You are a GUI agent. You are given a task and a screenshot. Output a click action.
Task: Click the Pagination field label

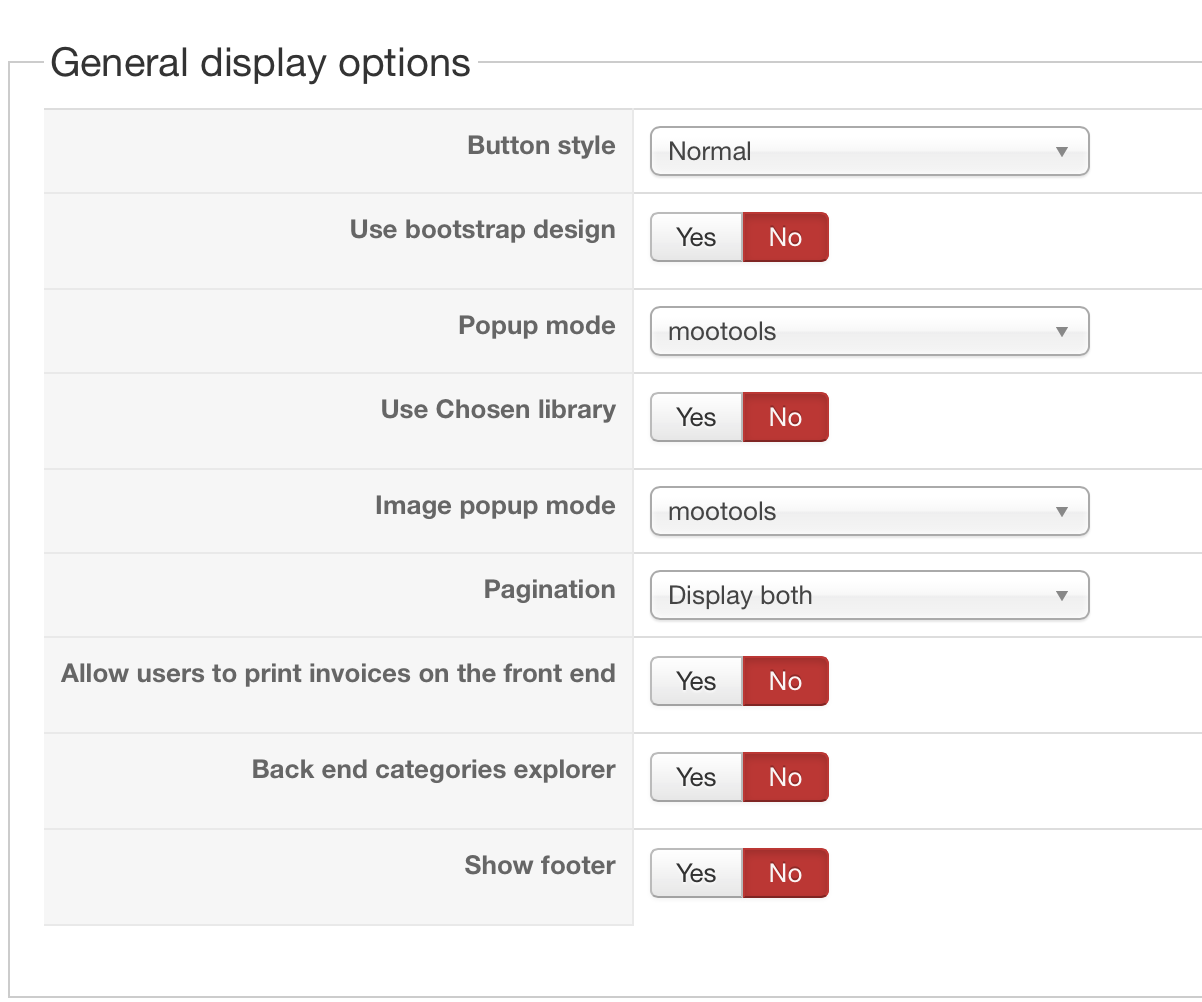(x=550, y=589)
